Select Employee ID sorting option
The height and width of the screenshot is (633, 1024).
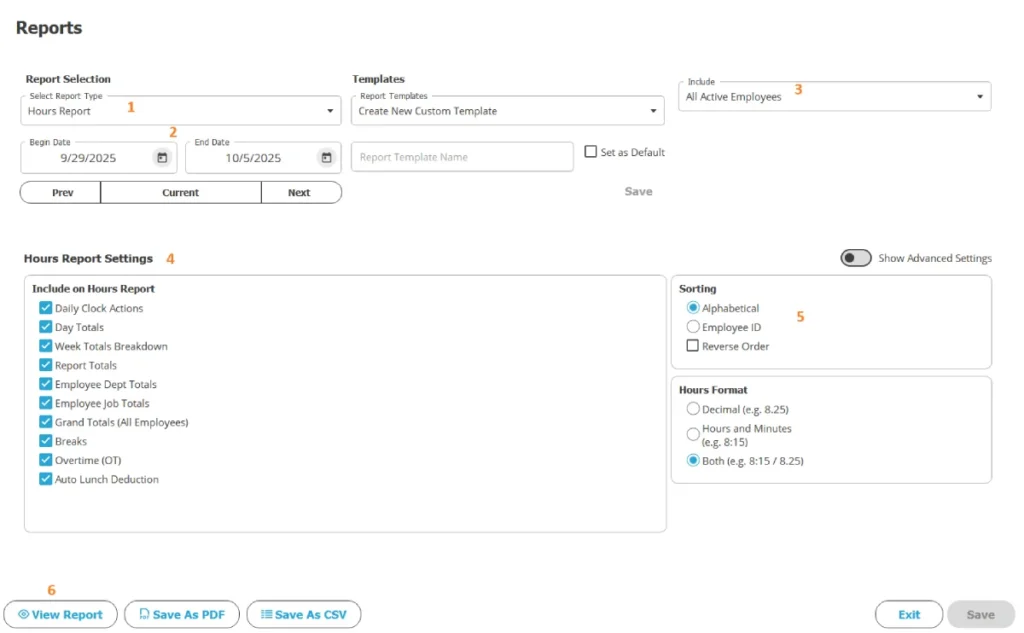(693, 327)
